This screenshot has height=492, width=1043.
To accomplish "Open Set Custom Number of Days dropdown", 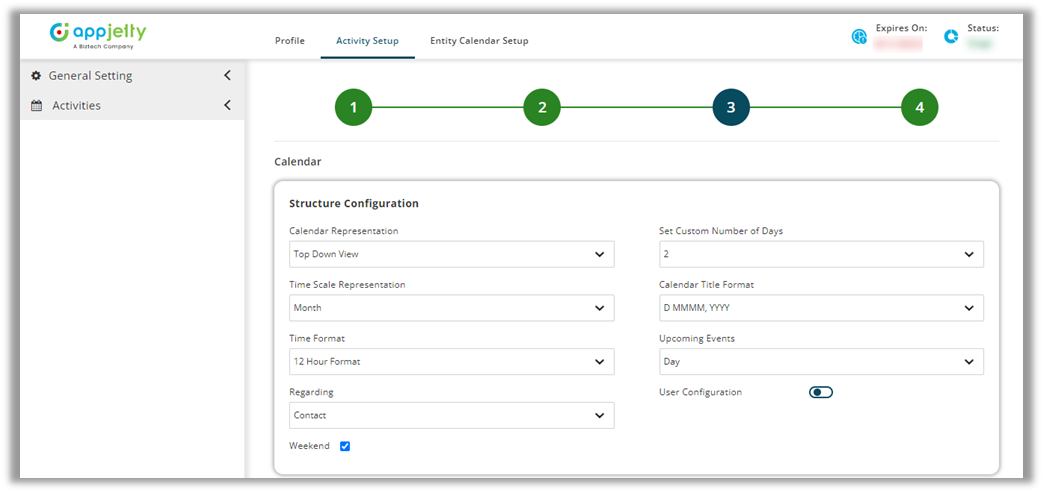I will 820,255.
